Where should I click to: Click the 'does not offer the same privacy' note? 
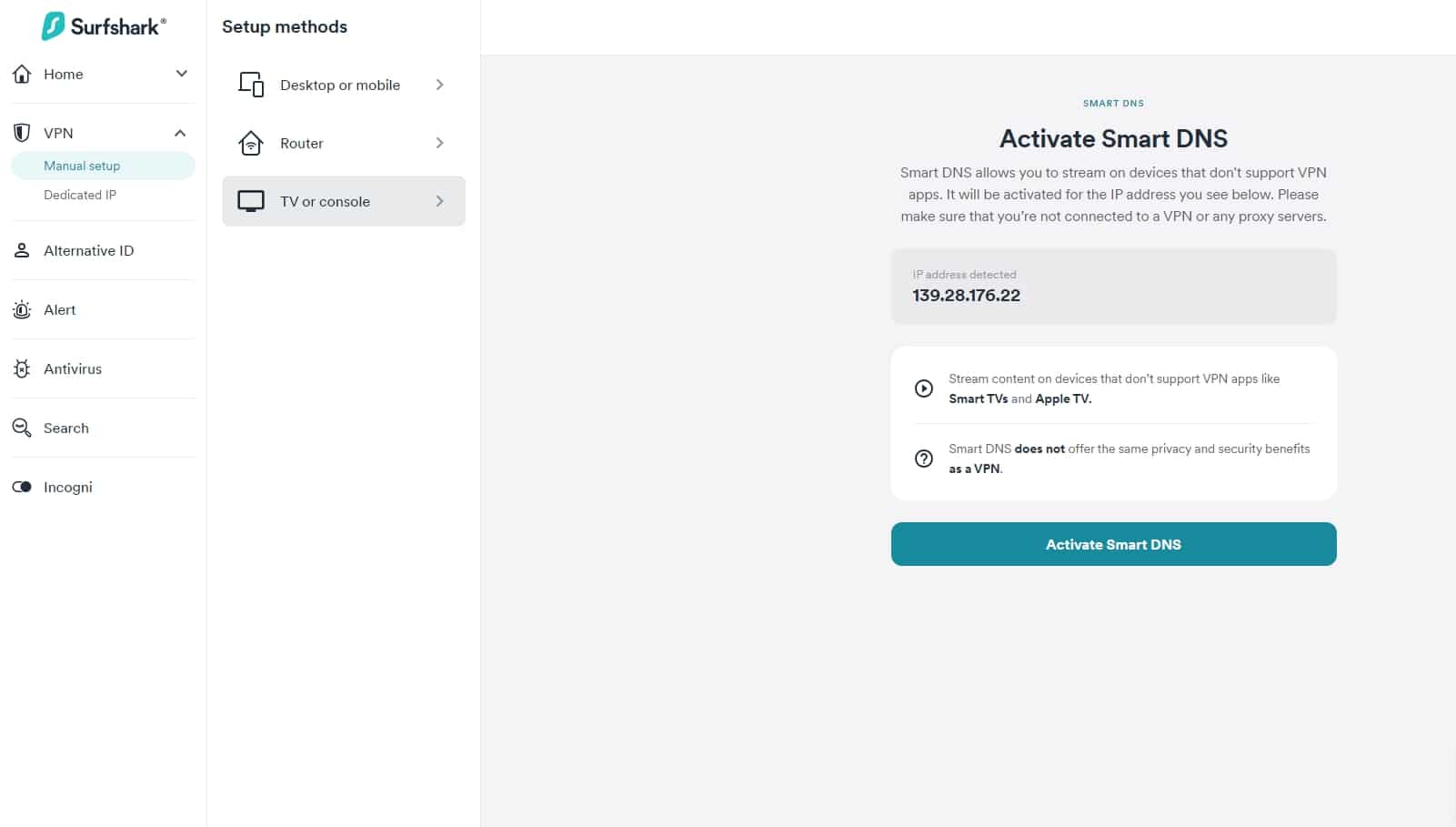1129,459
